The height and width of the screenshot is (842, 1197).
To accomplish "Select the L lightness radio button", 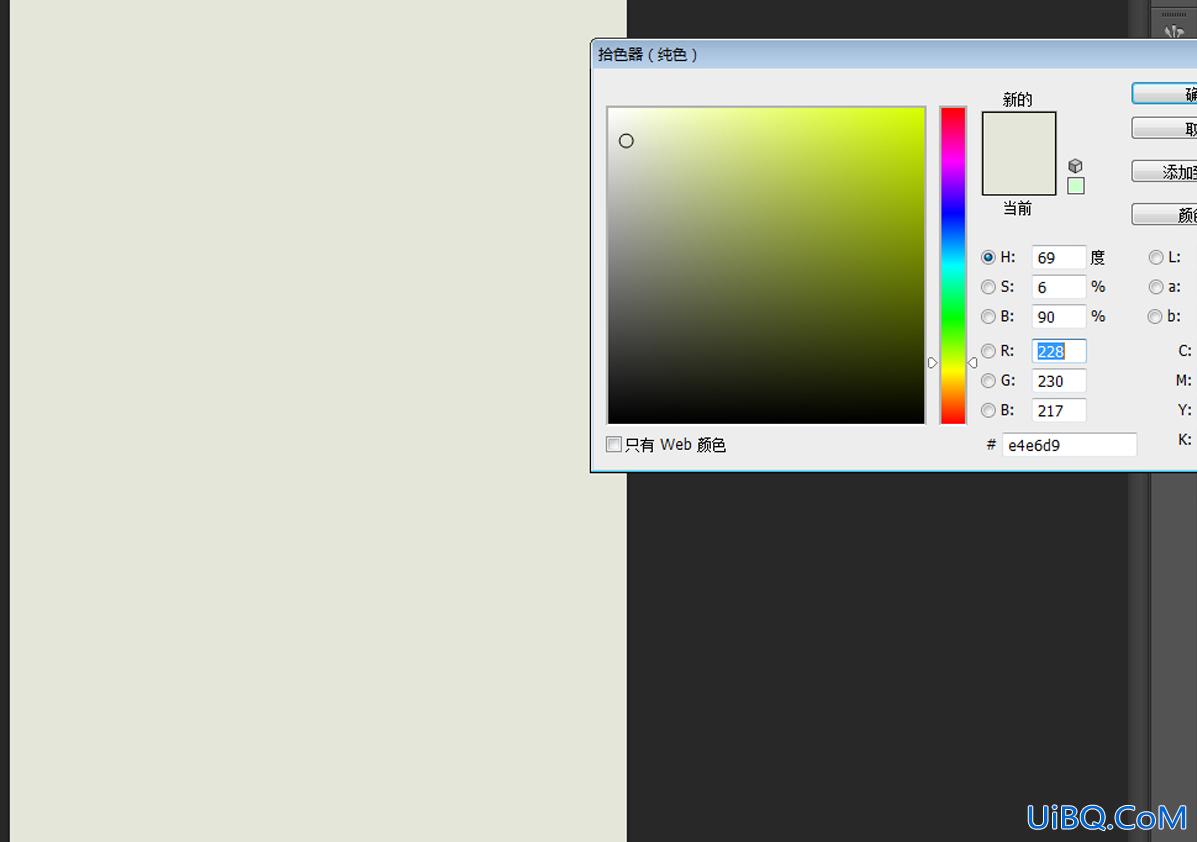I will [1156, 257].
